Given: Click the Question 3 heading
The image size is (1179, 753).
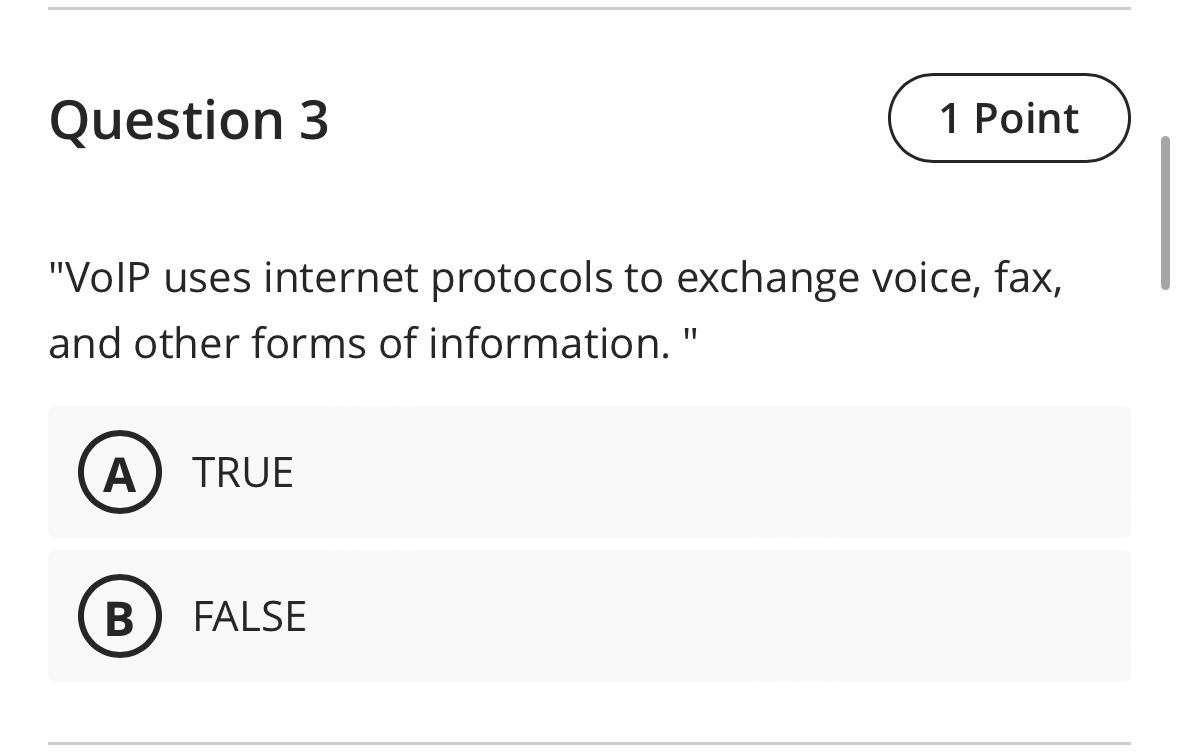Looking at the screenshot, I should (x=190, y=120).
